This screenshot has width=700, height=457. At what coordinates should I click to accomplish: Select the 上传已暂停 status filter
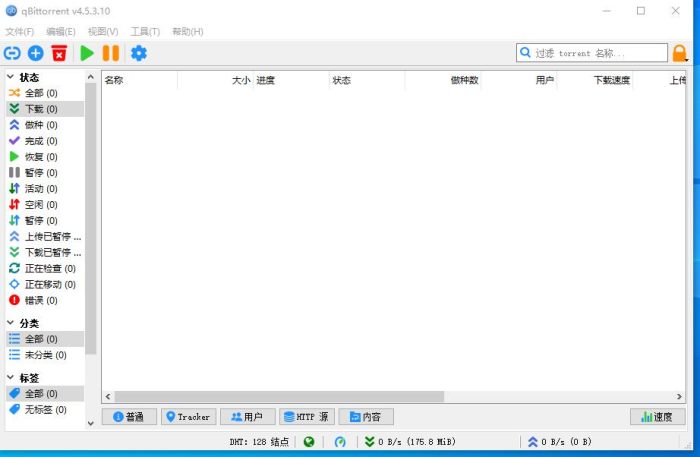coord(45,237)
